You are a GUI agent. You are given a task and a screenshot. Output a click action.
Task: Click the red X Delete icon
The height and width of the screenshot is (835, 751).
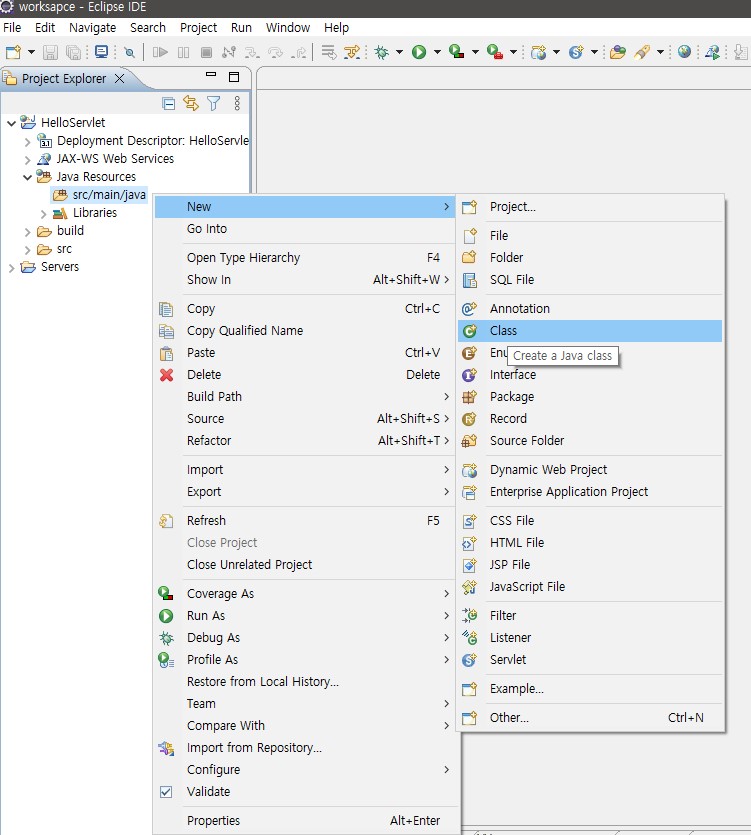tap(166, 375)
